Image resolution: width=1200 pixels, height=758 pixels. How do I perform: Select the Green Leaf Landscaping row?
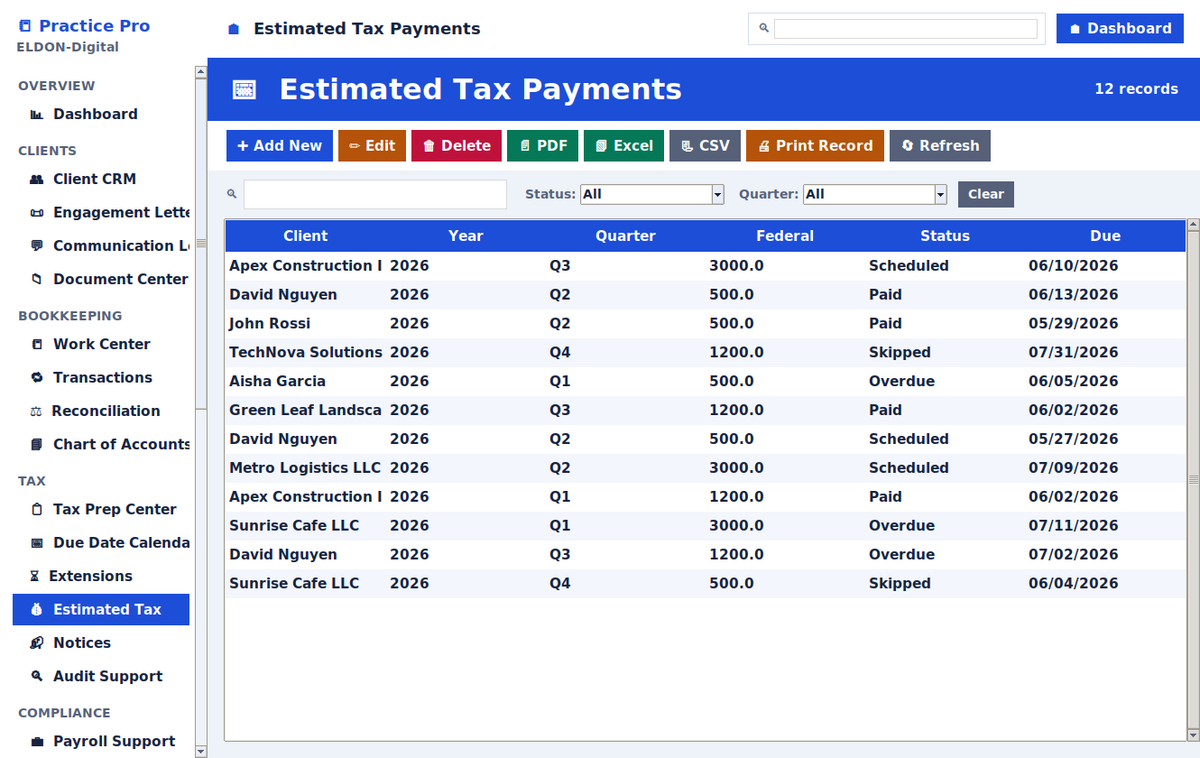[705, 410]
